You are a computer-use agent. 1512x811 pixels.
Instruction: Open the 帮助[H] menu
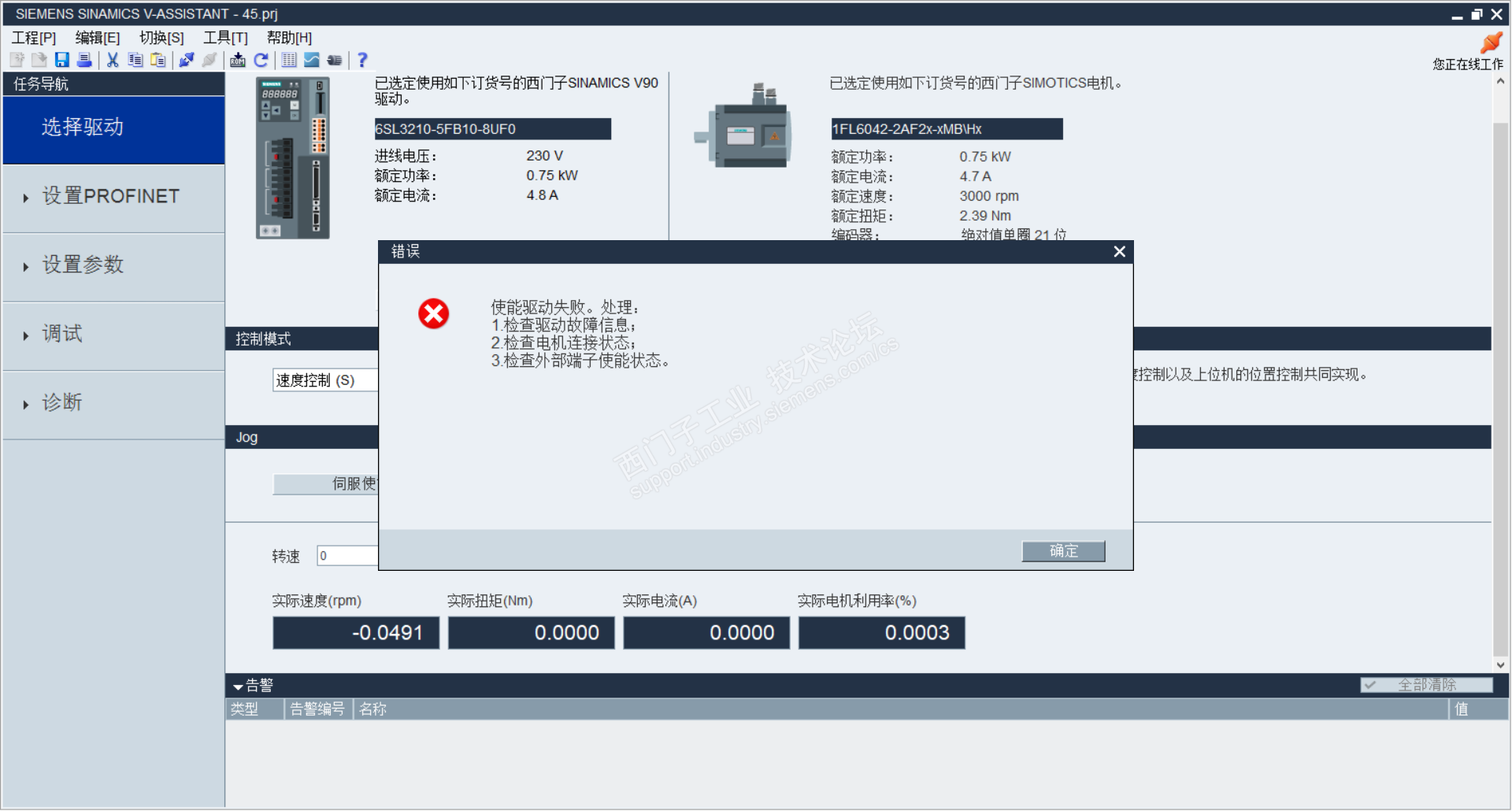(x=289, y=38)
